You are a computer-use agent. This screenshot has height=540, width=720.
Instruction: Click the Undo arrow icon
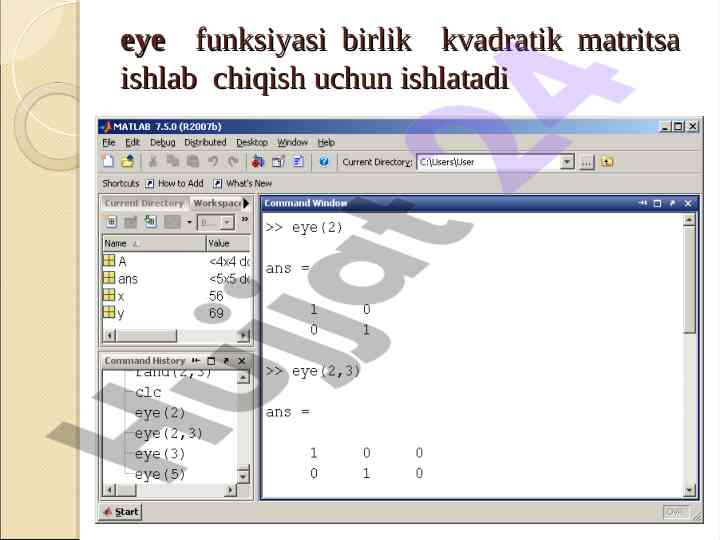213,162
